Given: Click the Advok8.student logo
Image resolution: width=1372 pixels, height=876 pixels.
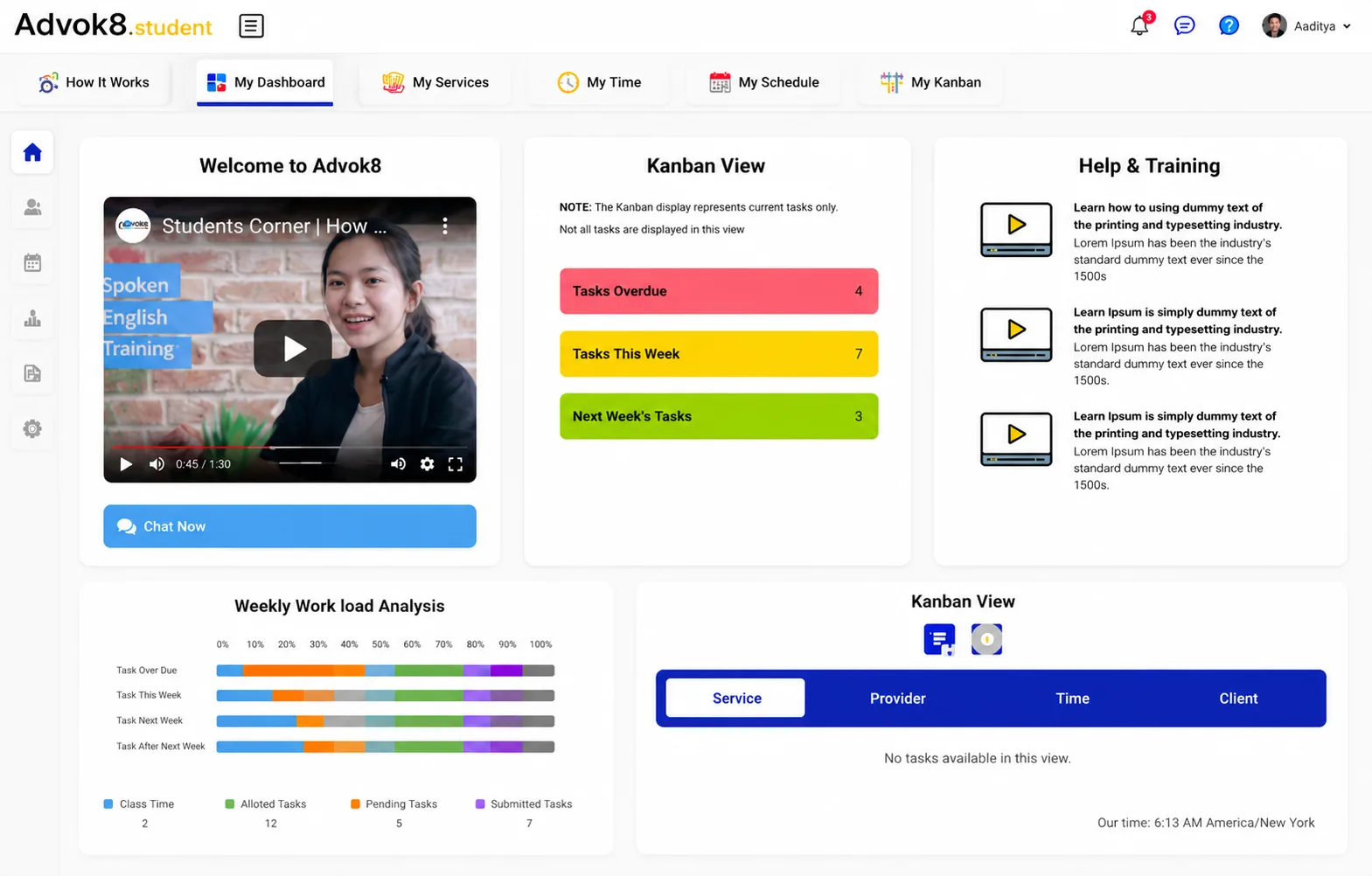Looking at the screenshot, I should coord(113,24).
